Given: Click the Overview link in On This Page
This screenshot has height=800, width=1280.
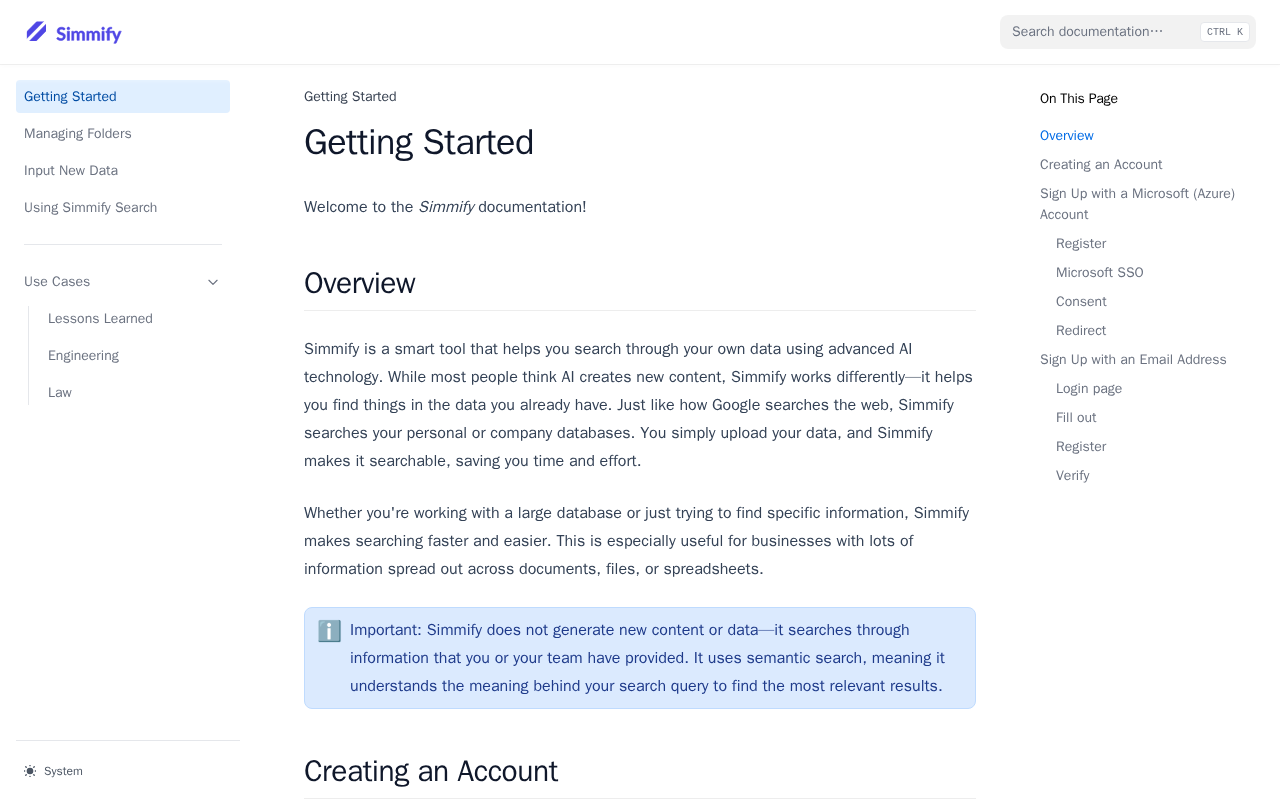Looking at the screenshot, I should (x=1067, y=136).
